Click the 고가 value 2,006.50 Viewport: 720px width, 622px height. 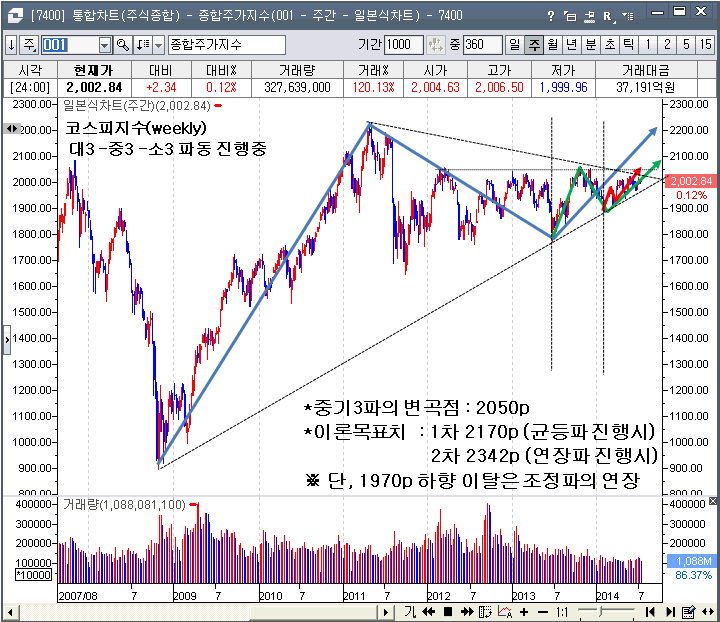pos(499,87)
